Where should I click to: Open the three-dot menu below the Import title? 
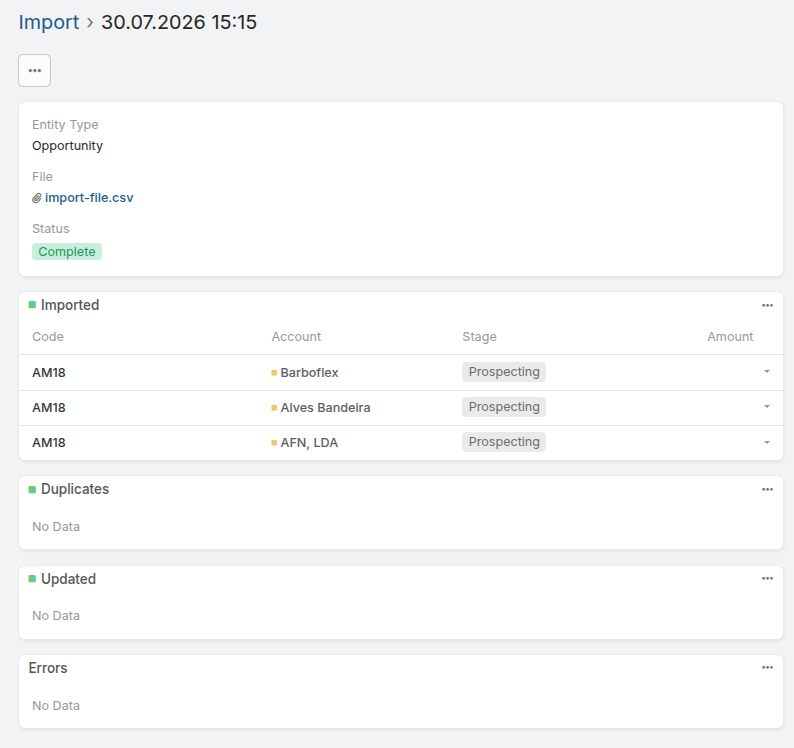click(x=34, y=70)
